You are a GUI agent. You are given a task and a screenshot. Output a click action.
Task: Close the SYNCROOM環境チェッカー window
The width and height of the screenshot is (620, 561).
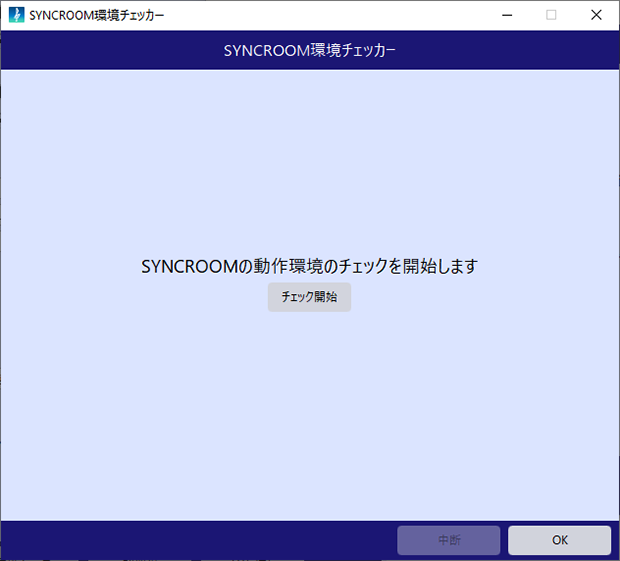[596, 15]
